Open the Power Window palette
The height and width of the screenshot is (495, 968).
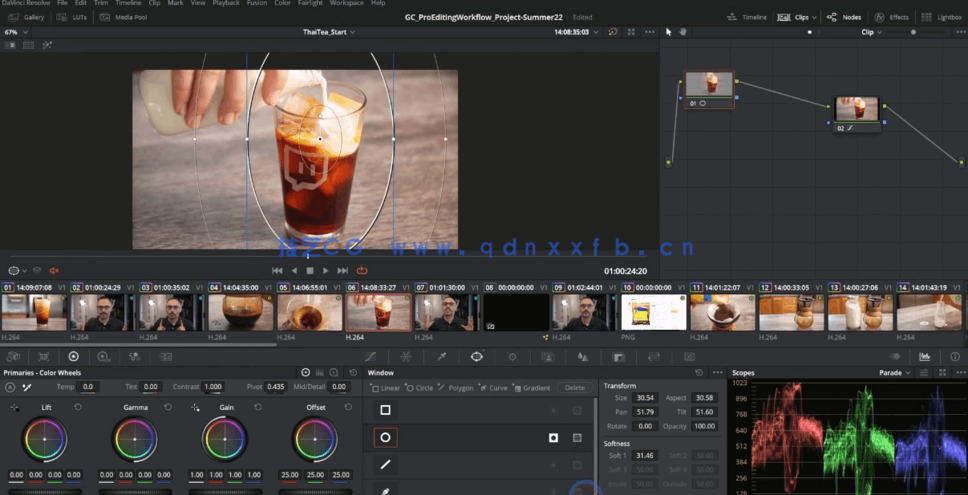[x=477, y=357]
